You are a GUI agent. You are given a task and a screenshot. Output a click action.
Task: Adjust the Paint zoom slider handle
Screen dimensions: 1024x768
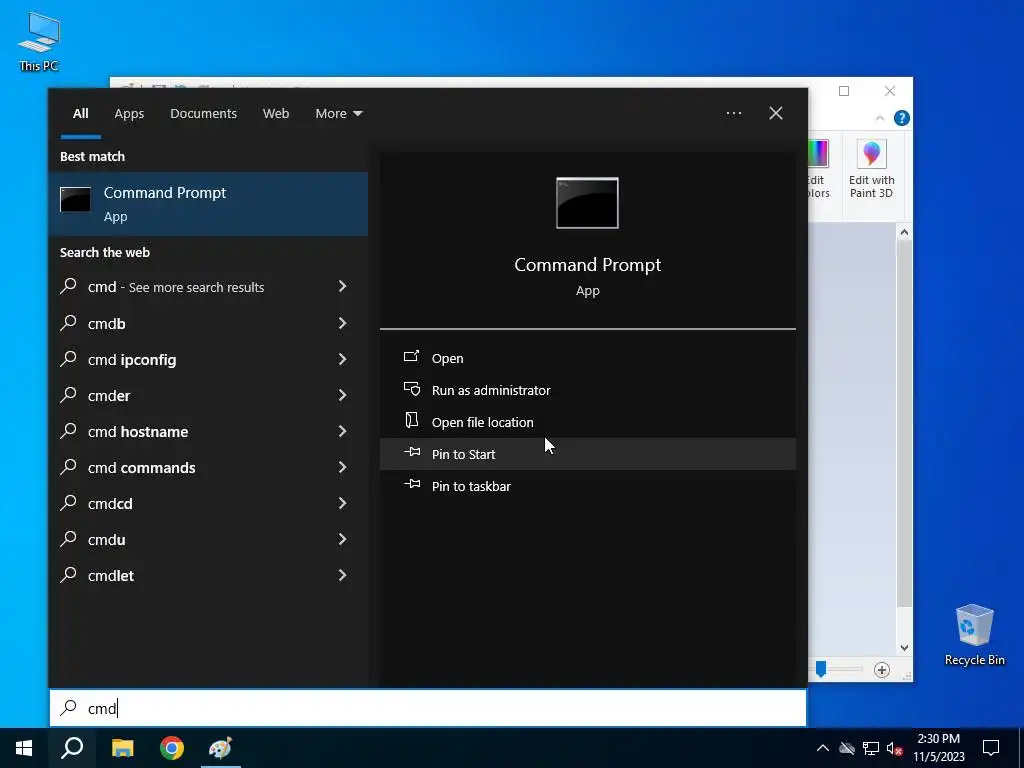[821, 669]
